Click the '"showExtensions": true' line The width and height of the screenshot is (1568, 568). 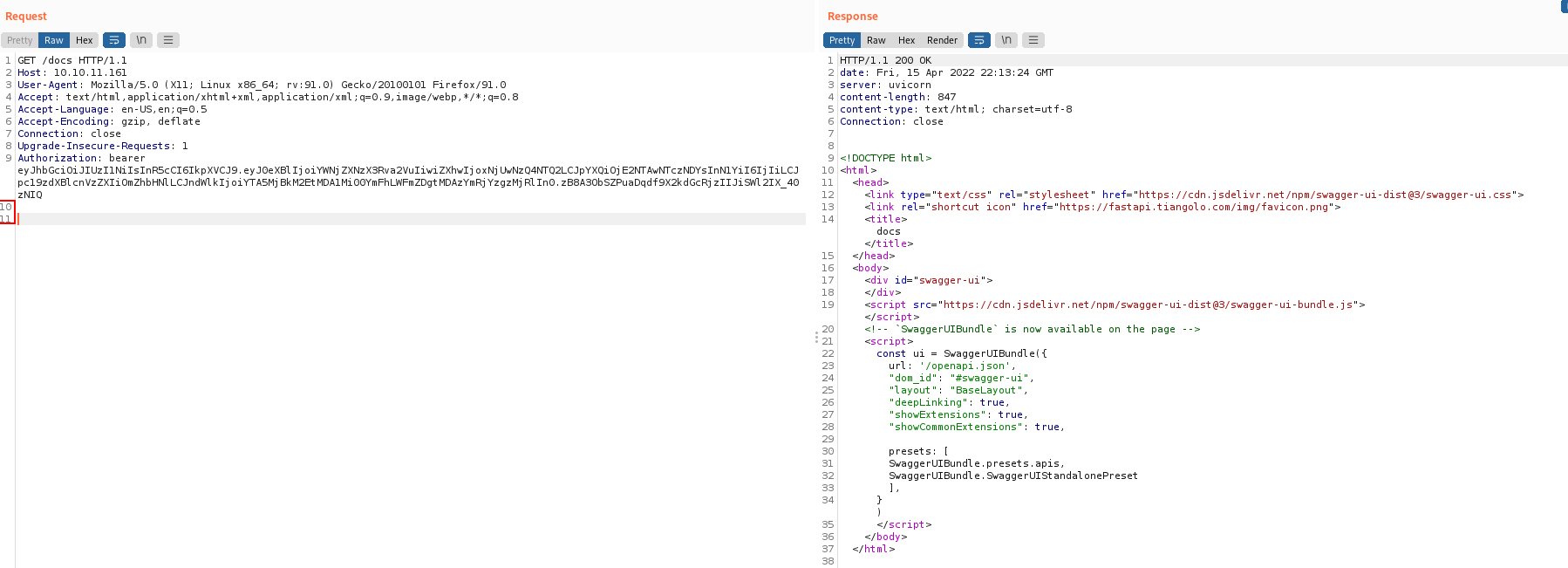click(958, 415)
